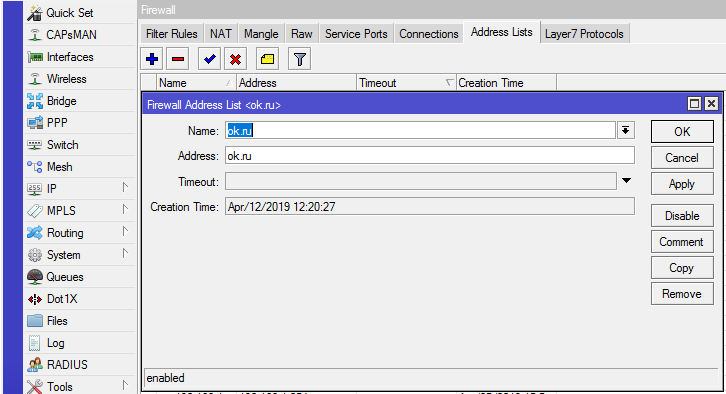Expand the Timeout field arrow
Screen dimensions: 726x394
point(626,181)
